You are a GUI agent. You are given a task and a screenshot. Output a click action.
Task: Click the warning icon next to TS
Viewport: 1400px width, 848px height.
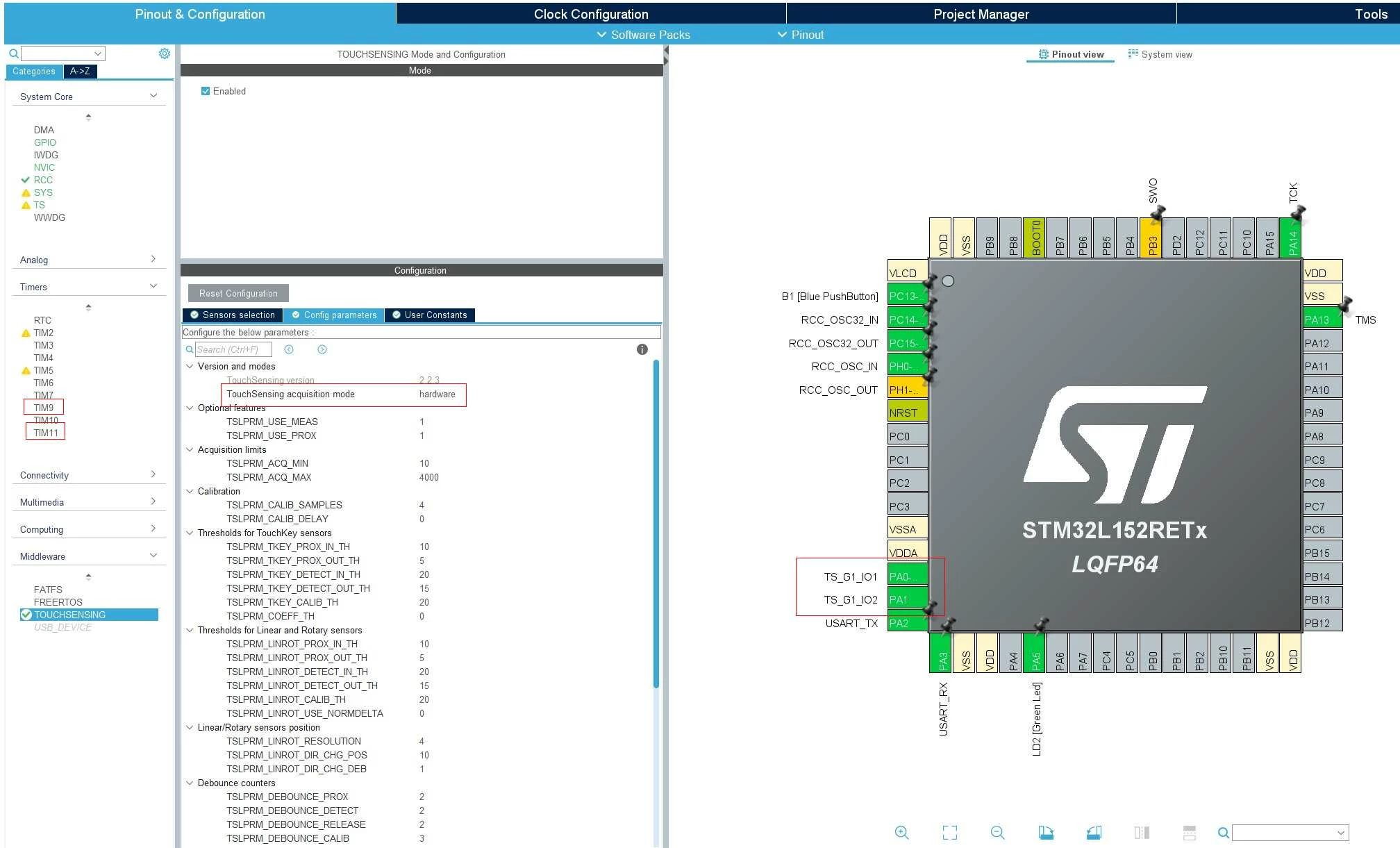pos(26,205)
